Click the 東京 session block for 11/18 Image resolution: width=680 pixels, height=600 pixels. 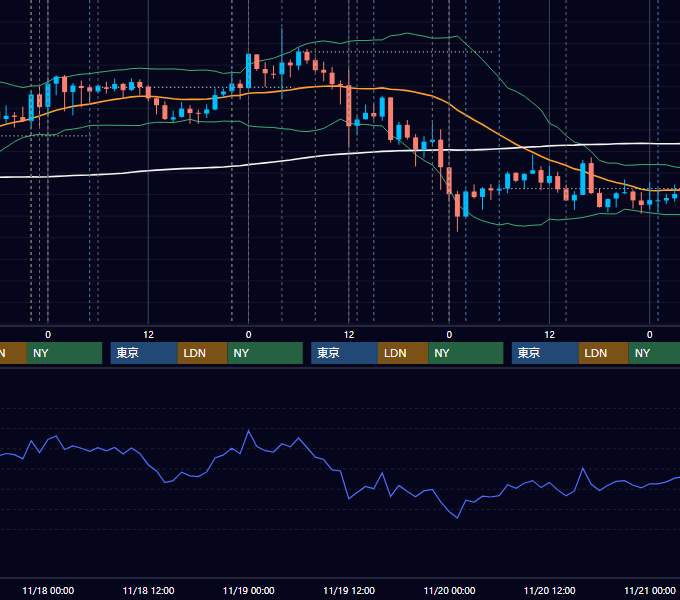[144, 353]
